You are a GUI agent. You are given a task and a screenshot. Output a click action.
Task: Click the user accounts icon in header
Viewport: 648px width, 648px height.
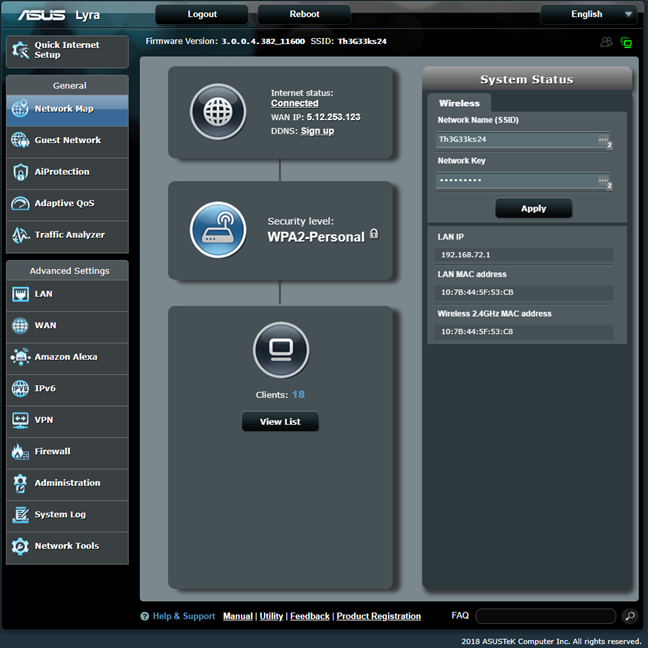tap(606, 42)
